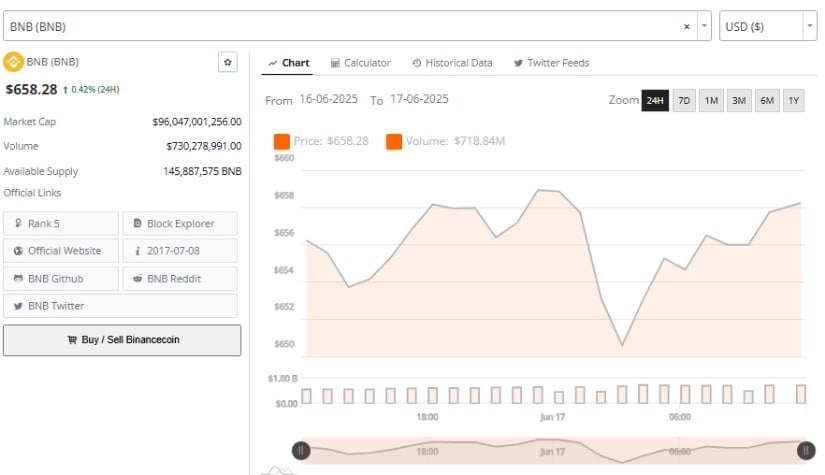Click the Twitter Feeds bird icon

pos(518,63)
